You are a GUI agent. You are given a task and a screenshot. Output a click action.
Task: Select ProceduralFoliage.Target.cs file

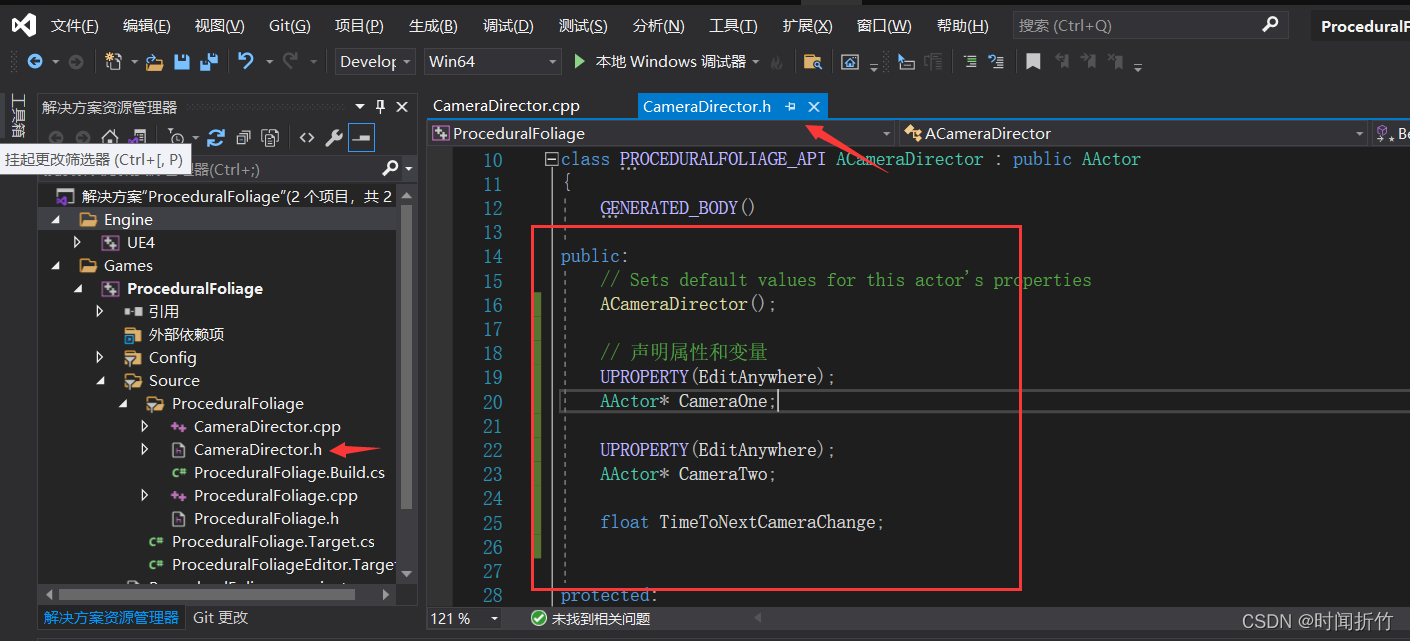tap(273, 542)
